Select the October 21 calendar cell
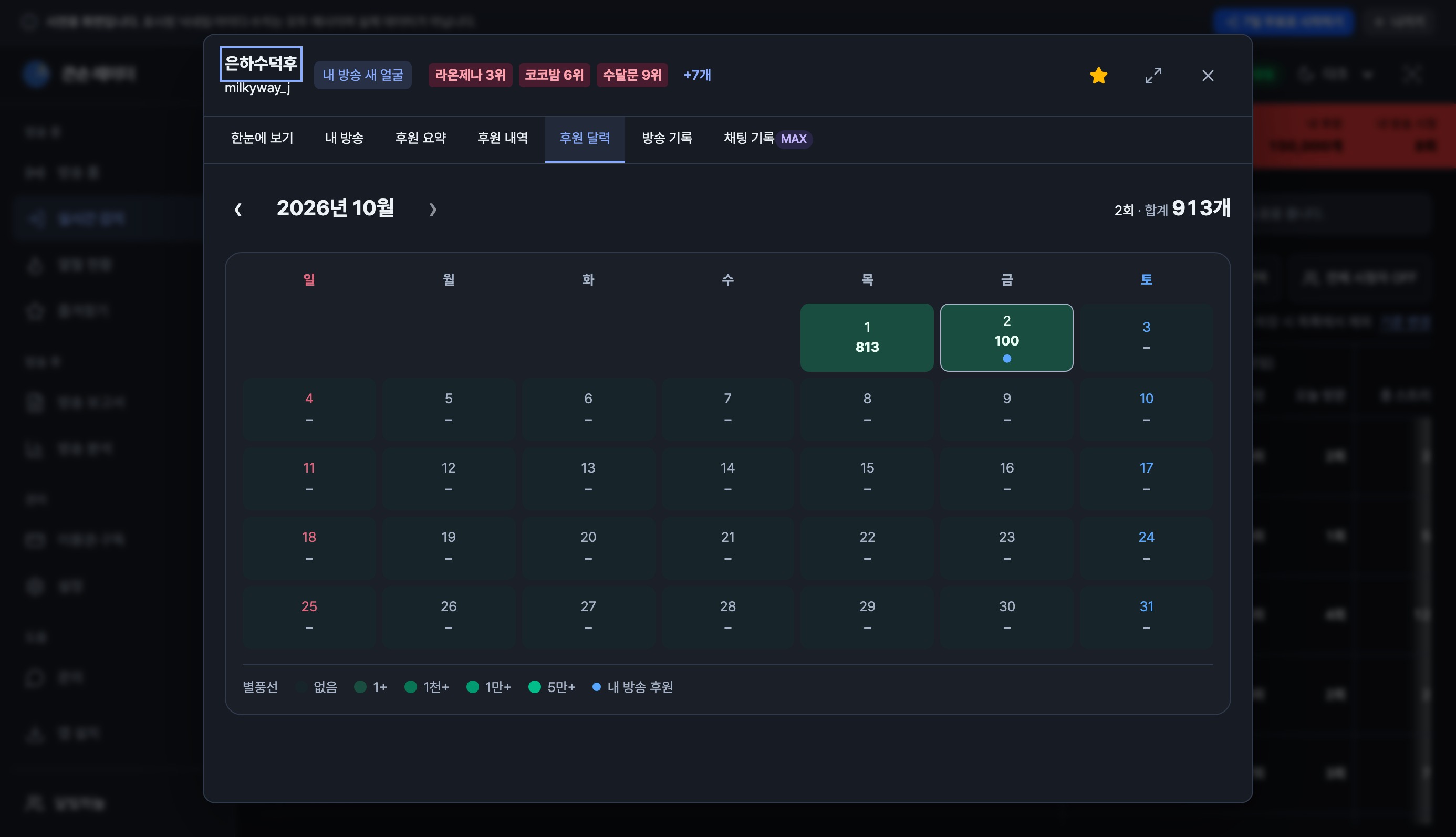Viewport: 1456px width, 837px height. 727,548
